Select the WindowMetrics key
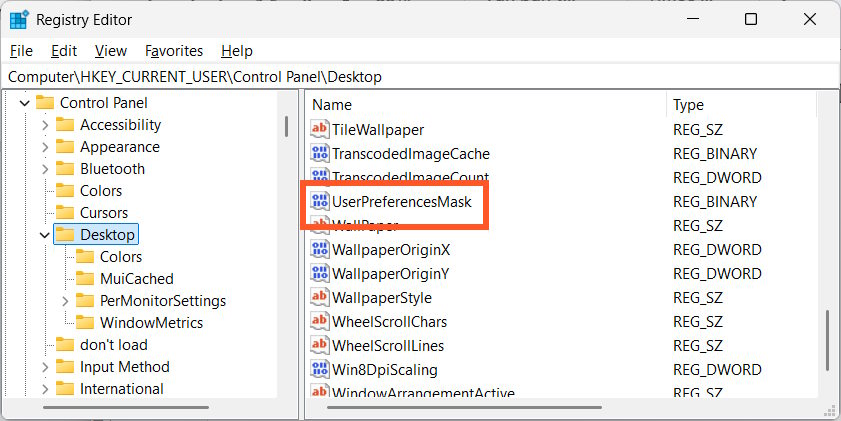The width and height of the screenshot is (841, 421). pyautogui.click(x=151, y=323)
